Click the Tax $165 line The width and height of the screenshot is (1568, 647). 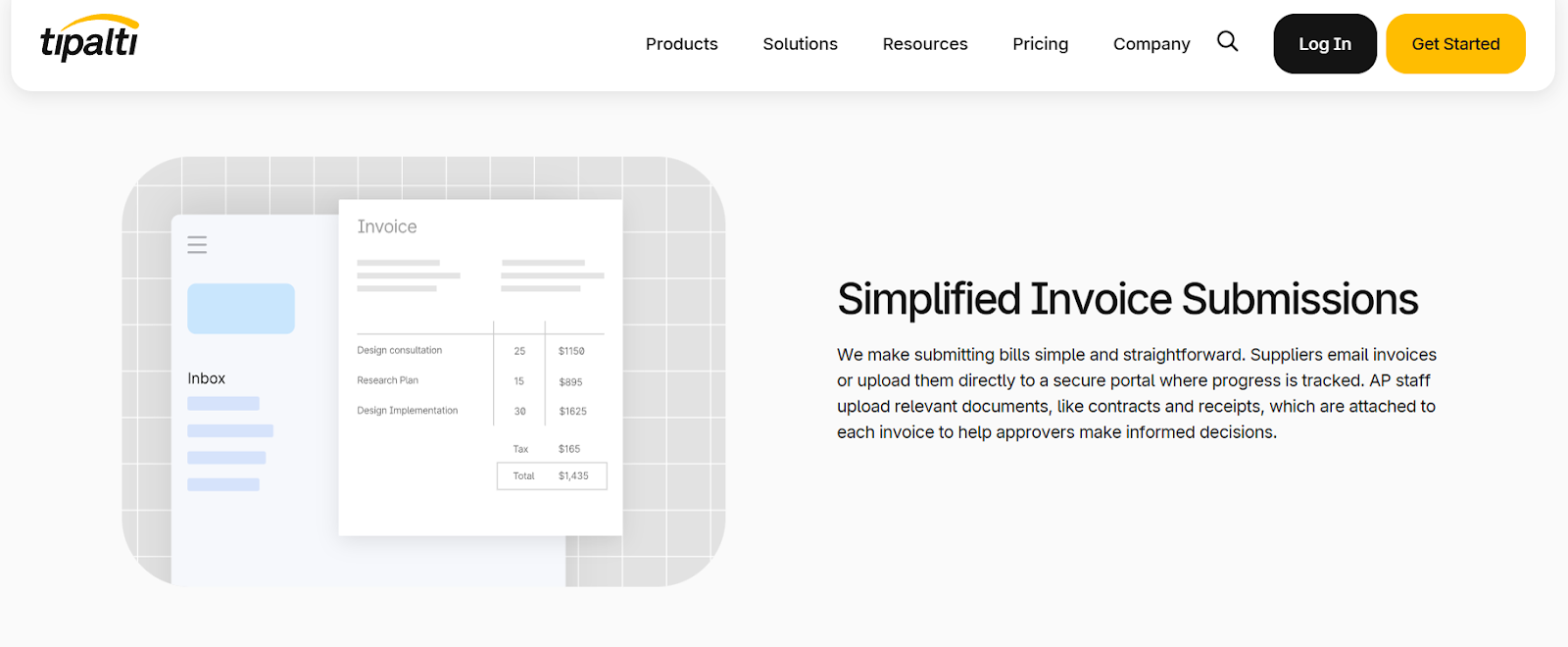(547, 449)
